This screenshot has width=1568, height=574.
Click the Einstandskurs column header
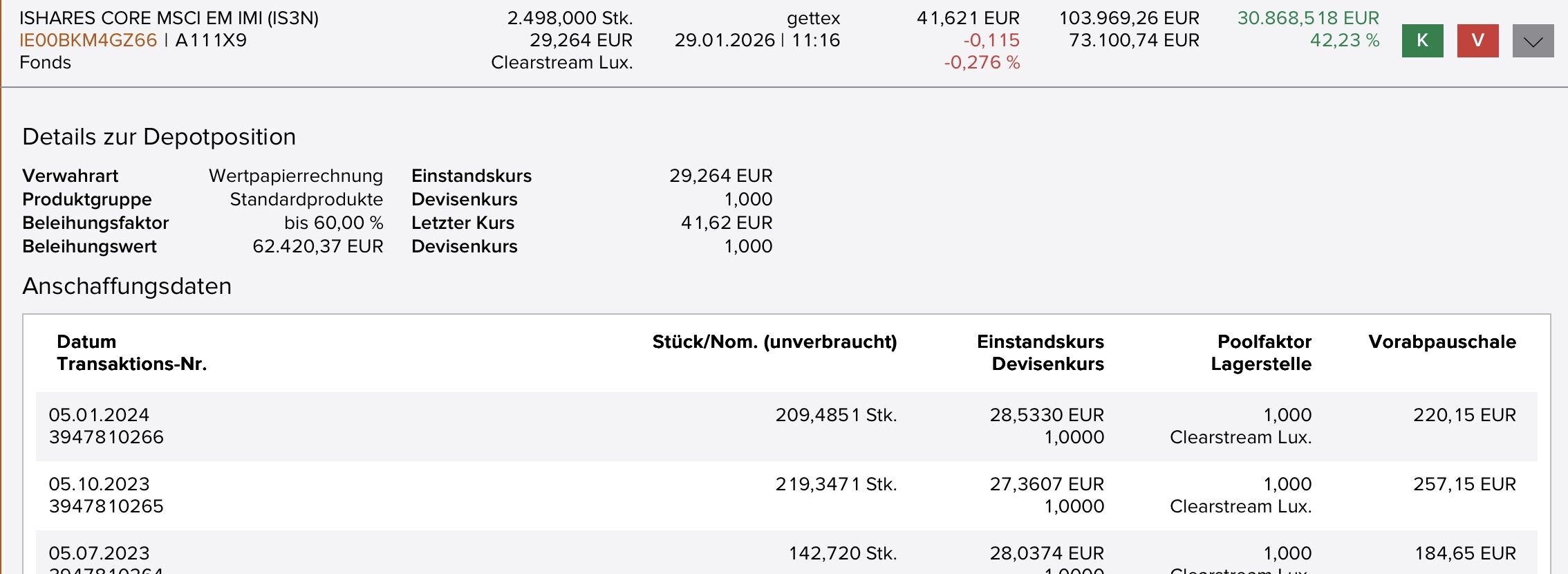1040,342
